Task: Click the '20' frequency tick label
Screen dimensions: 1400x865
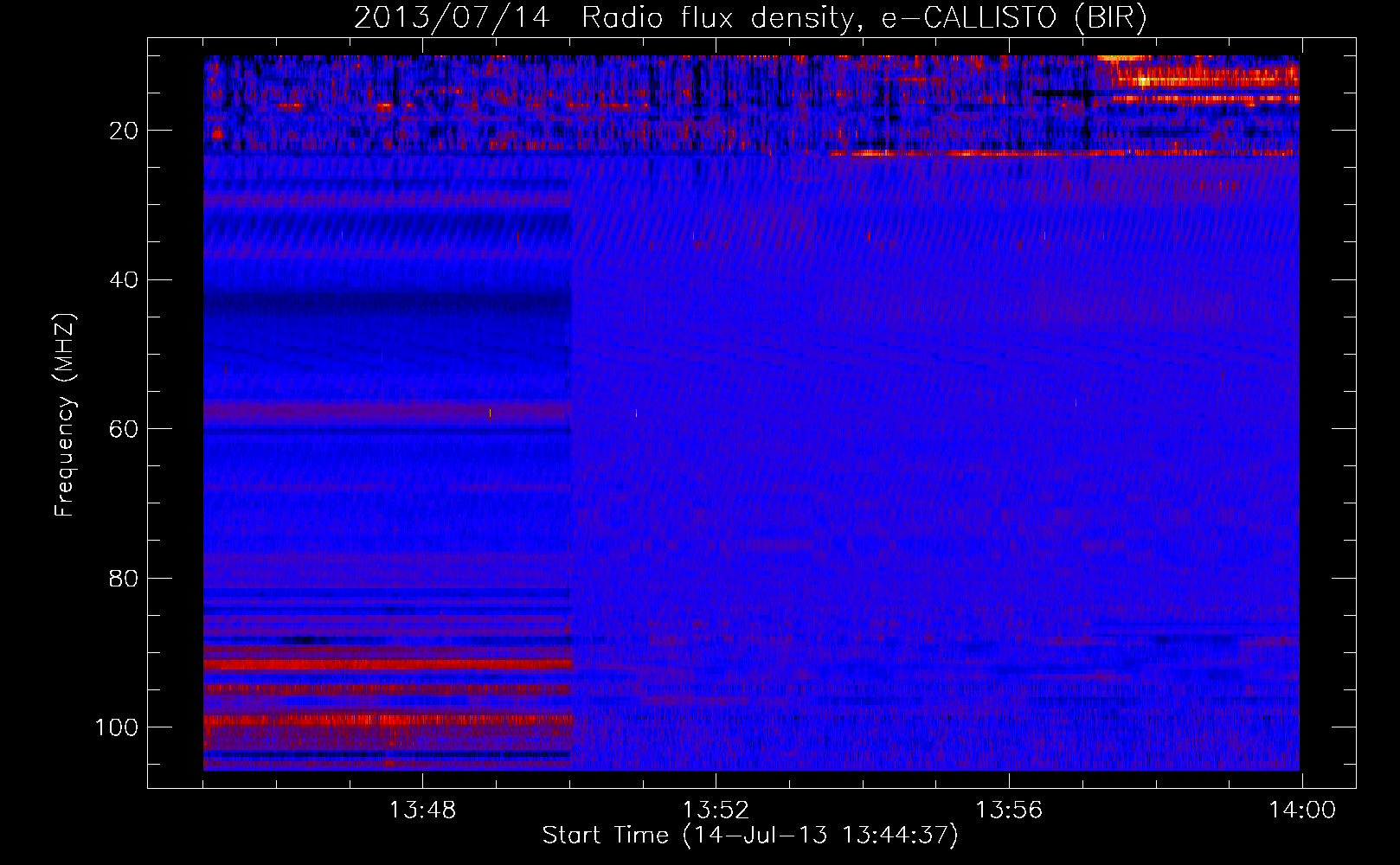Action: (124, 131)
